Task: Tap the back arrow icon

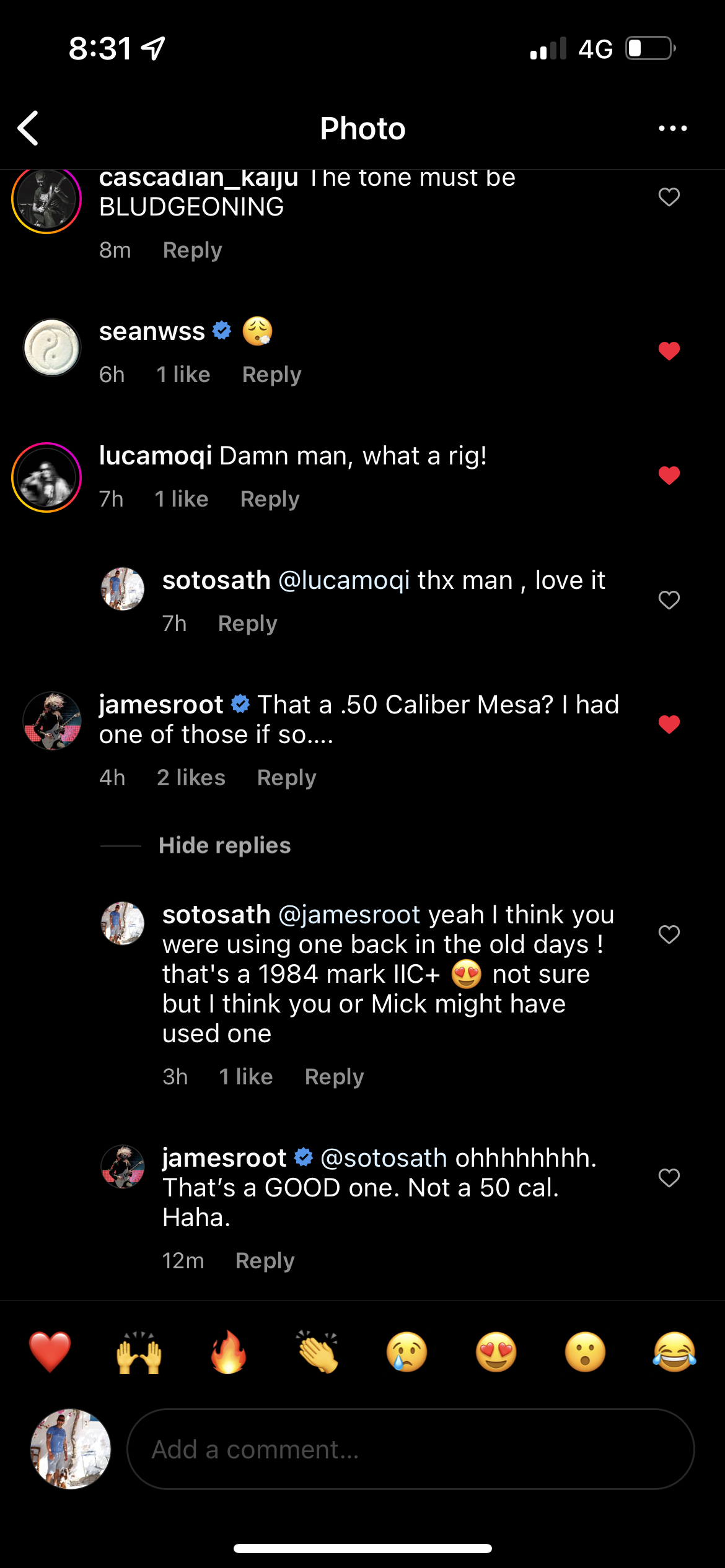Action: [x=29, y=128]
